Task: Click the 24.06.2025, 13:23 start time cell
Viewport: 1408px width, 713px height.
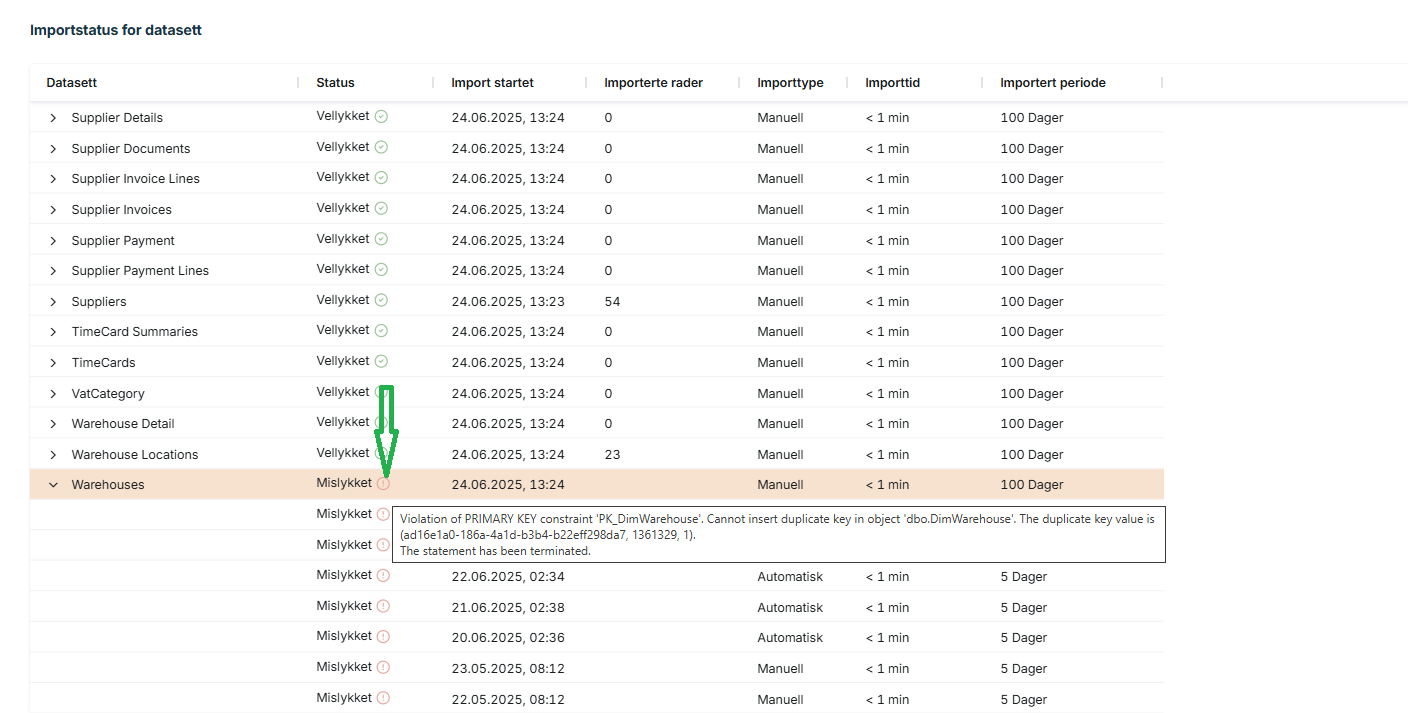Action: pyautogui.click(x=508, y=302)
